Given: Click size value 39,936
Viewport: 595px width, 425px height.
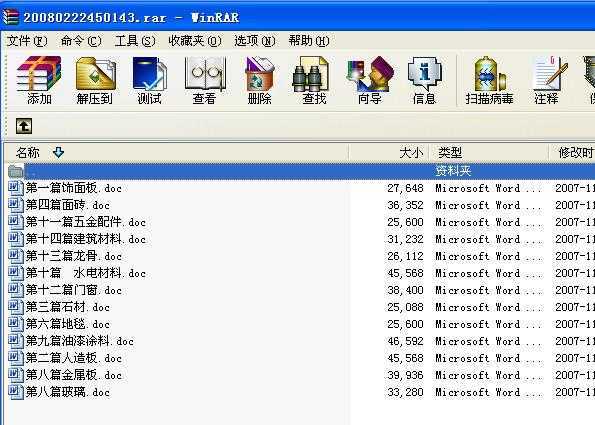Looking at the screenshot, I should pos(405,375).
